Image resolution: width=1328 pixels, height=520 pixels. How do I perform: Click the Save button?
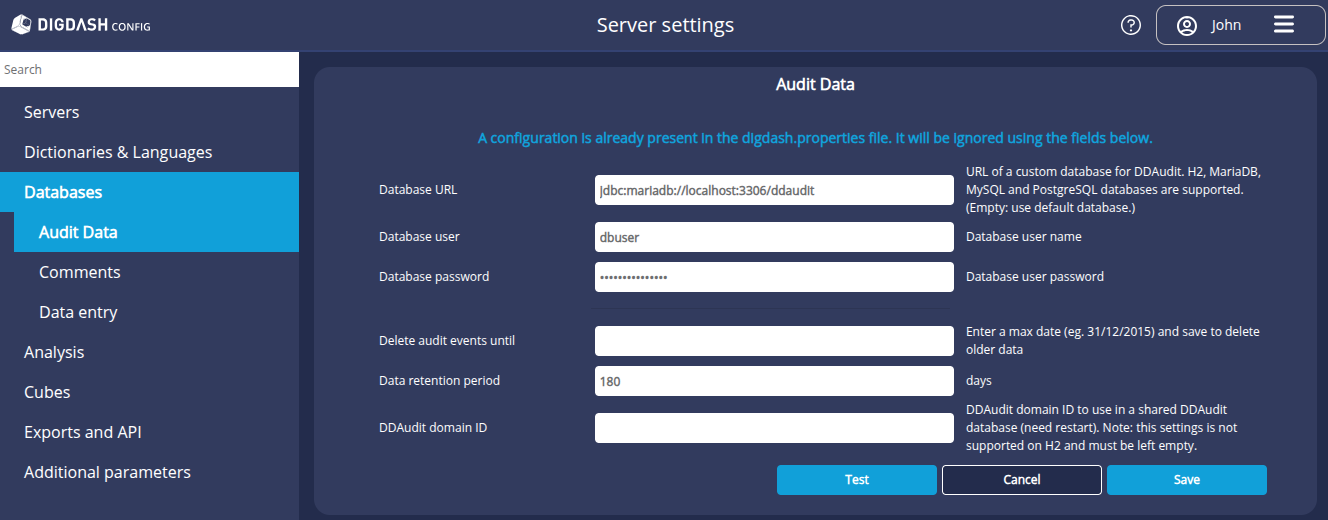(1186, 480)
